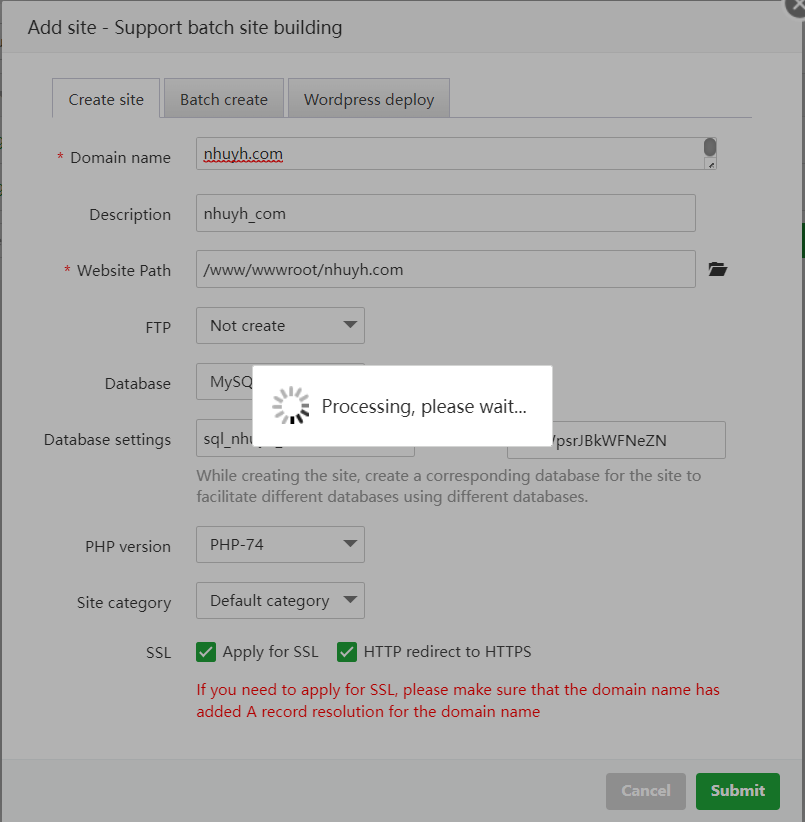This screenshot has height=822, width=805.
Task: Expand the PHP version PHP-74 dropdown
Action: (x=280, y=545)
